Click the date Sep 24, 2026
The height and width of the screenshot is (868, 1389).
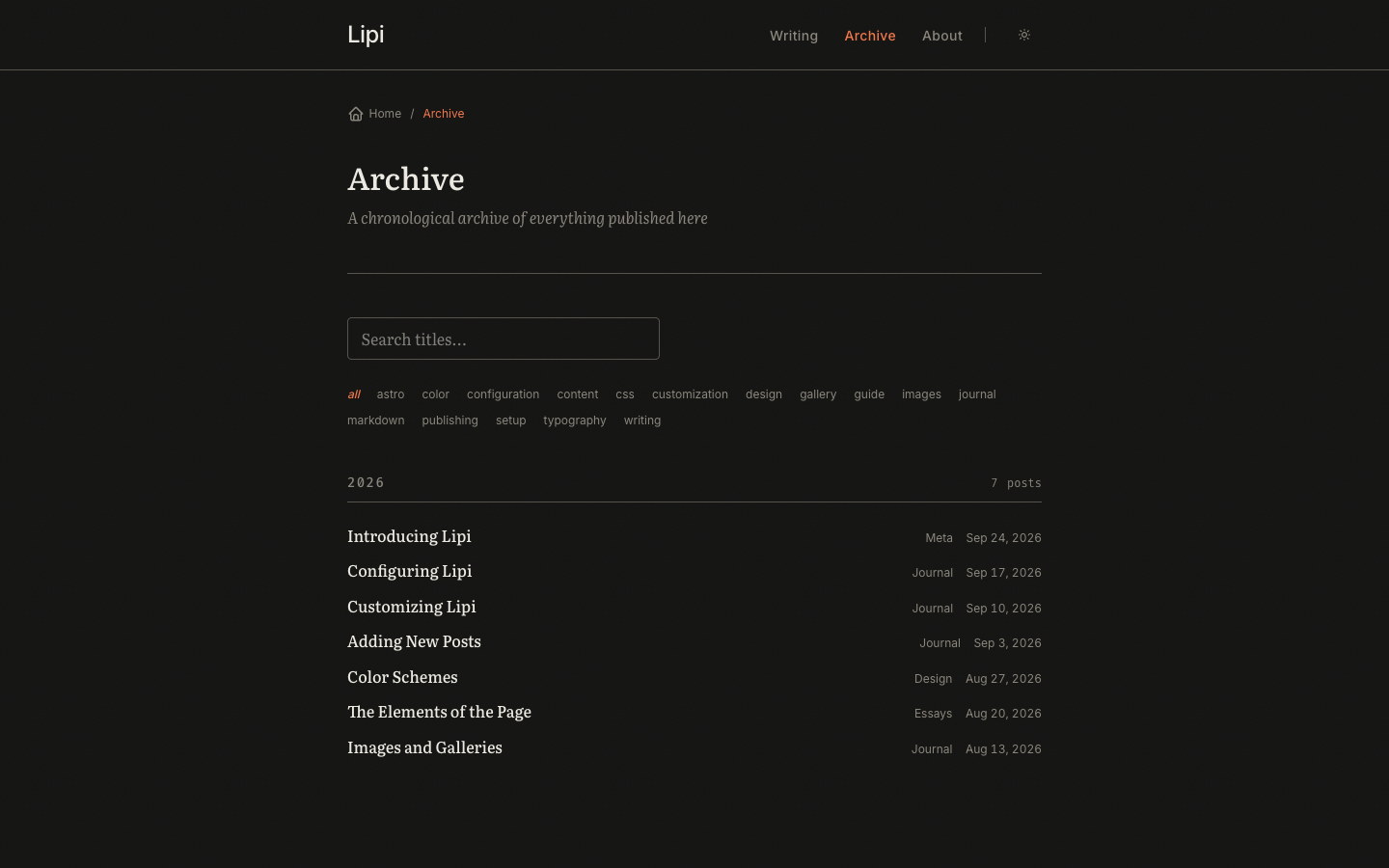tap(1003, 538)
